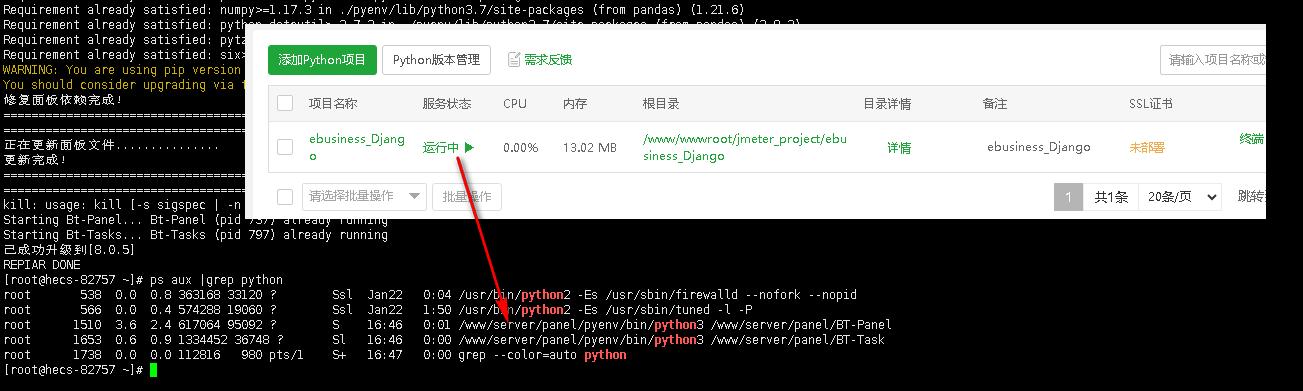This screenshot has height=391, width=1303.
Task: Click the 0.00% CPU value
Action: 521,147
